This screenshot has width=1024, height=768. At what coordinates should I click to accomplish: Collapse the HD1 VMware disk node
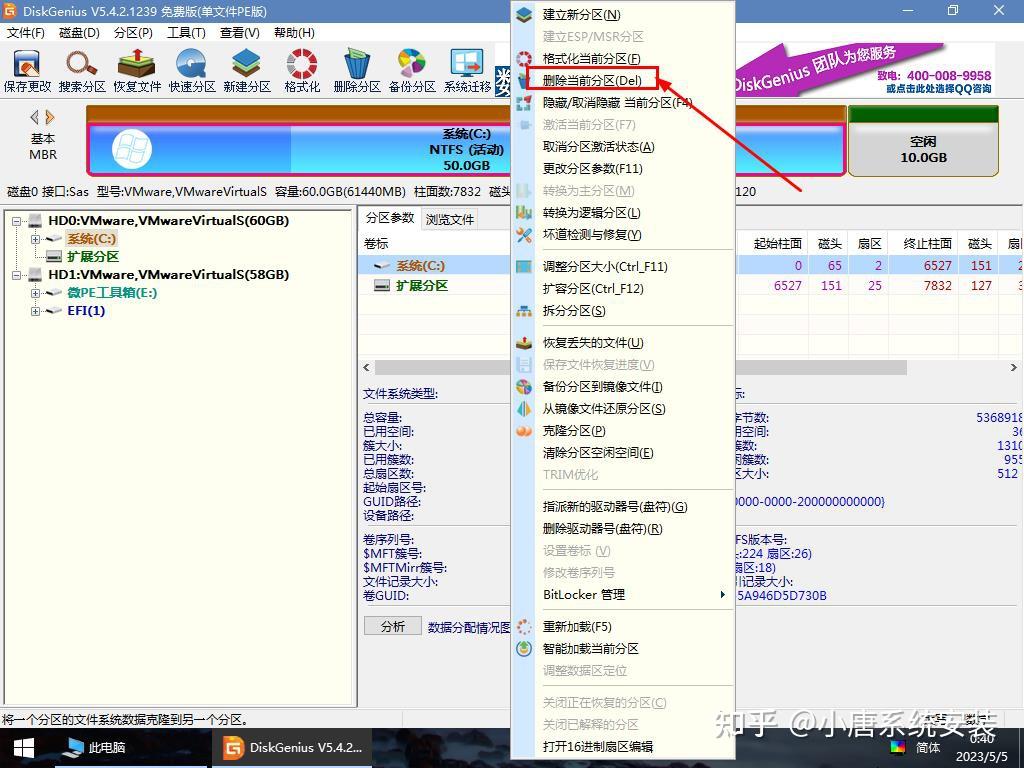[16, 275]
